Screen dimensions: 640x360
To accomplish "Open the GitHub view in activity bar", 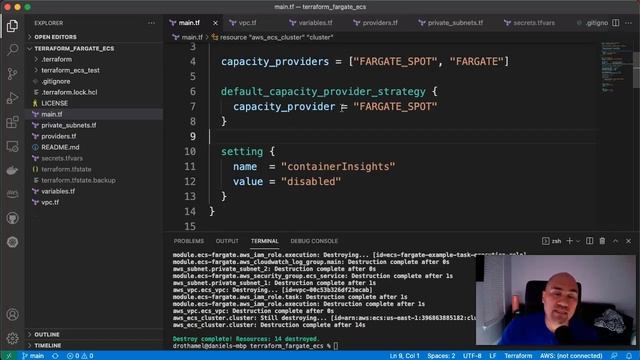I will 12,218.
